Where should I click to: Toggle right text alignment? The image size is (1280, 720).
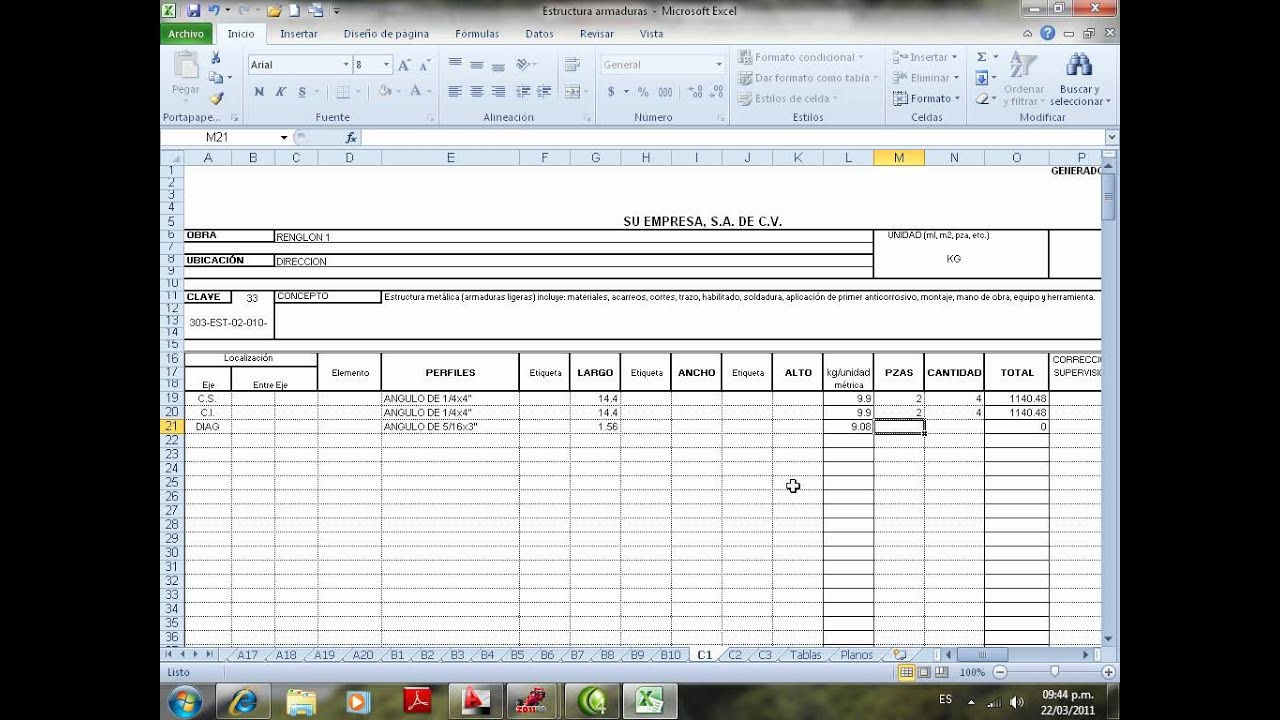pyautogui.click(x=498, y=92)
